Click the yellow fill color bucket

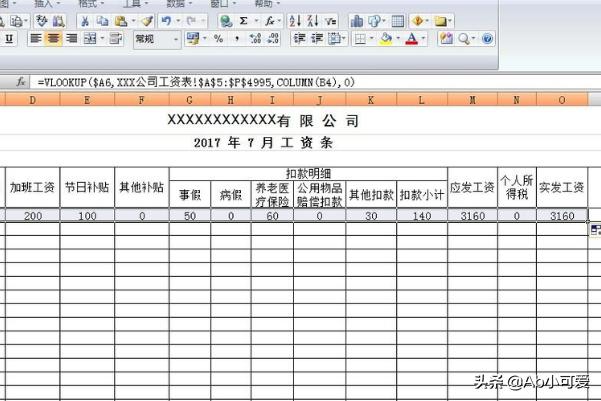click(x=385, y=39)
